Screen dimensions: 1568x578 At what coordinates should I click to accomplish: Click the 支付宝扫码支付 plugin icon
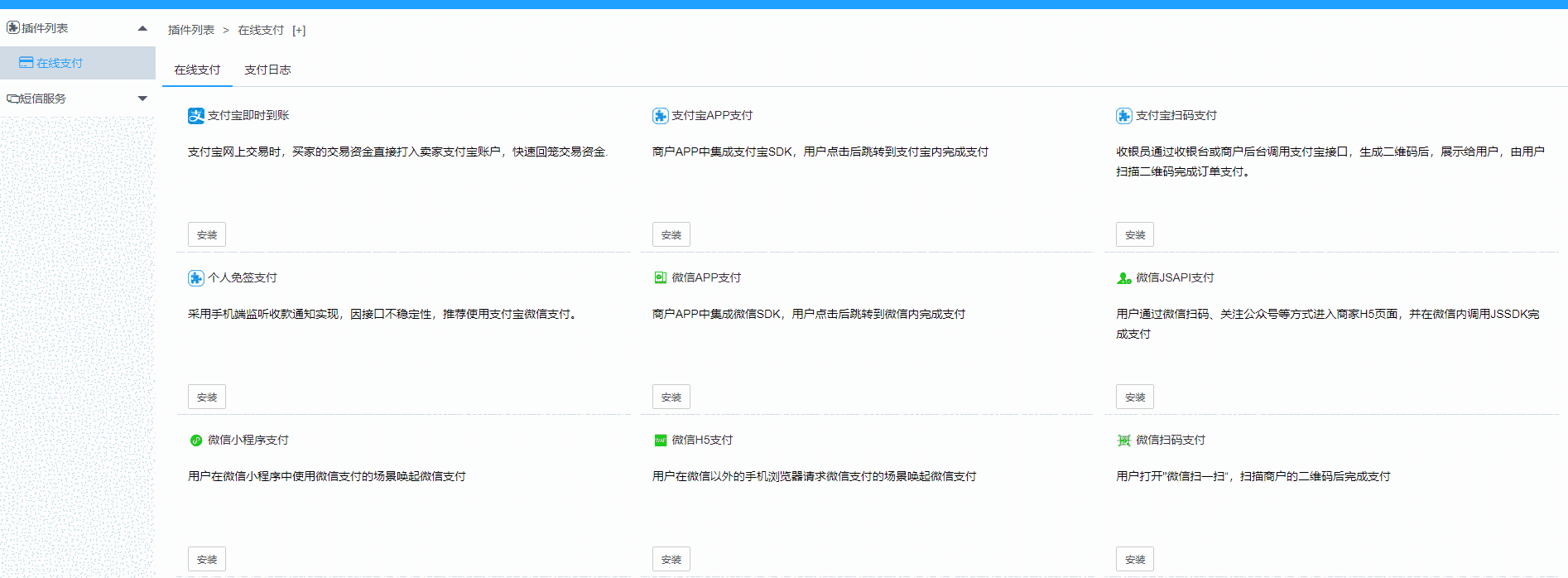point(1123,116)
